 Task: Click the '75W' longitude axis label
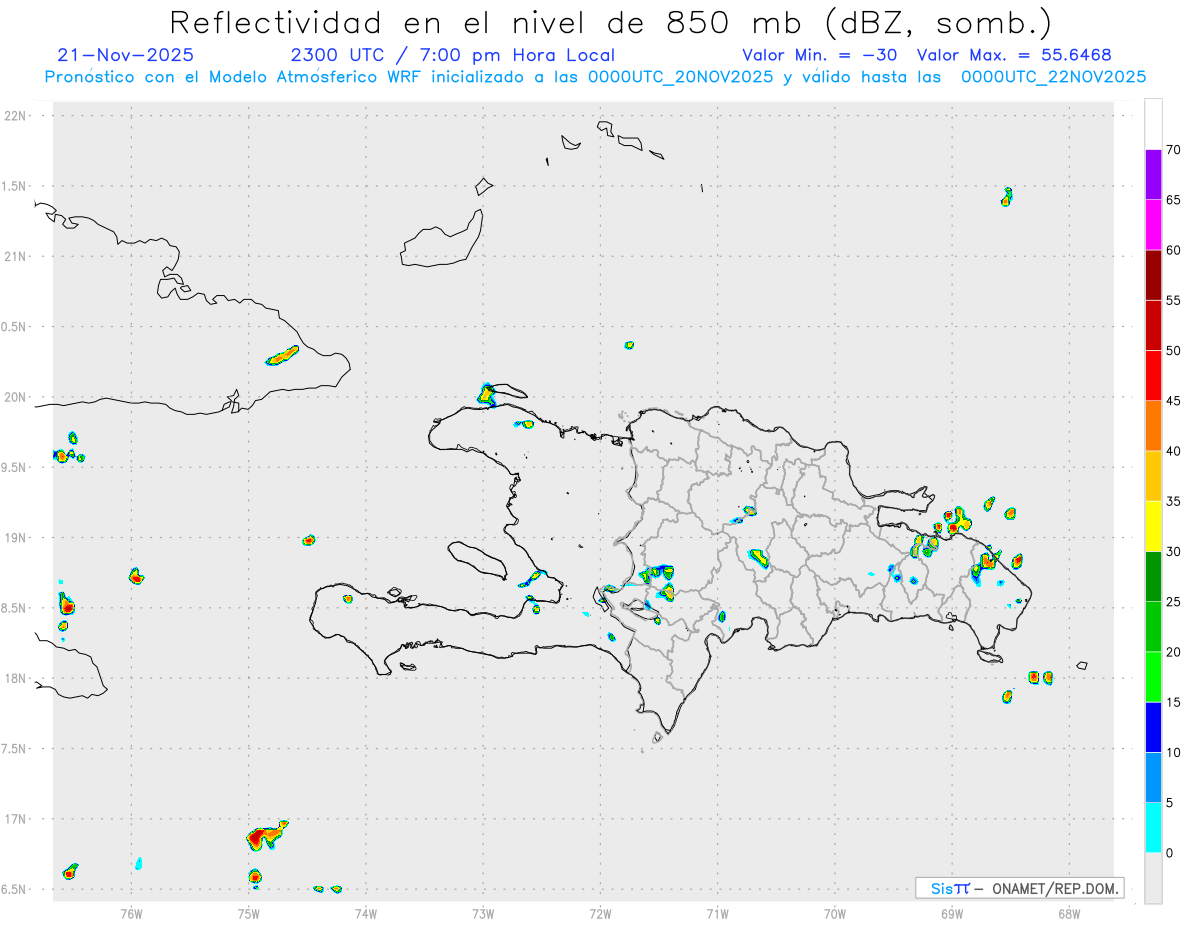click(249, 912)
